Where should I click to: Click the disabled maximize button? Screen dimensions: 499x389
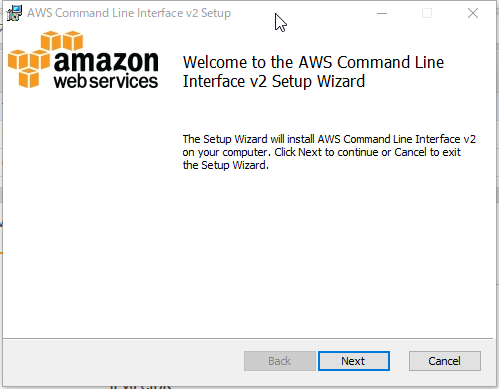click(x=427, y=13)
